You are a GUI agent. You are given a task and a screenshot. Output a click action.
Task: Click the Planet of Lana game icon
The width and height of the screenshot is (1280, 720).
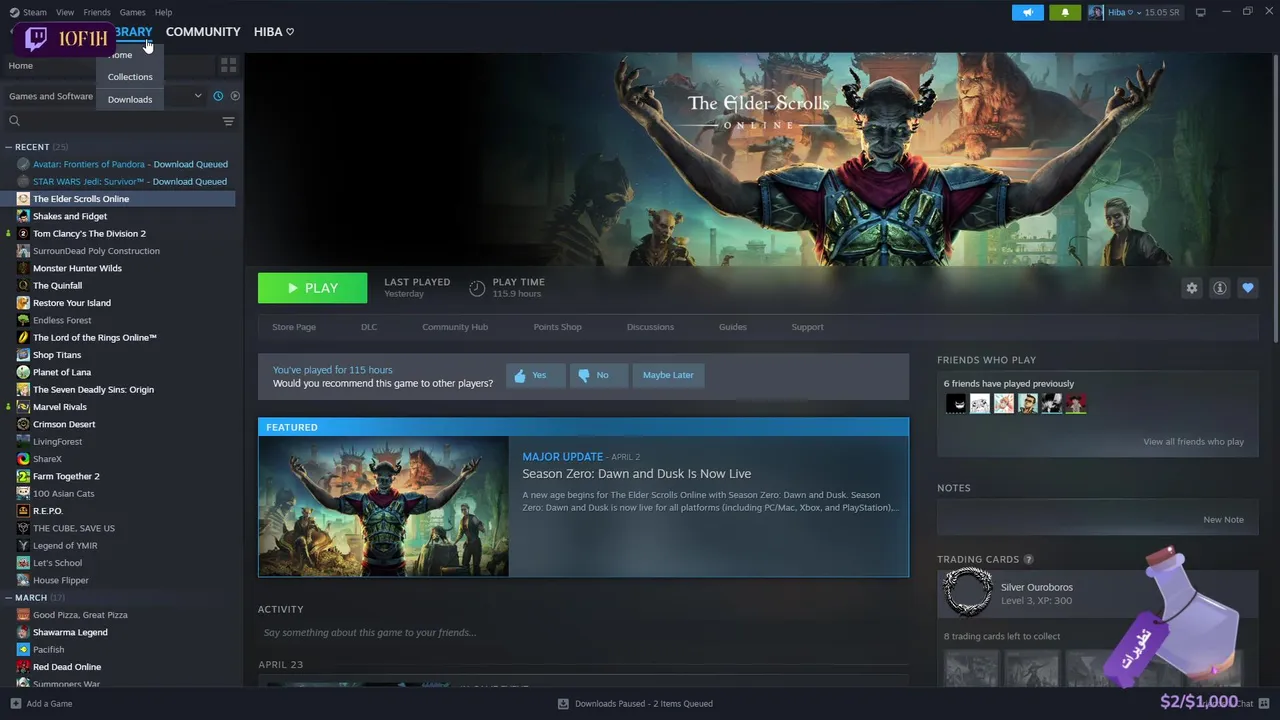point(23,372)
